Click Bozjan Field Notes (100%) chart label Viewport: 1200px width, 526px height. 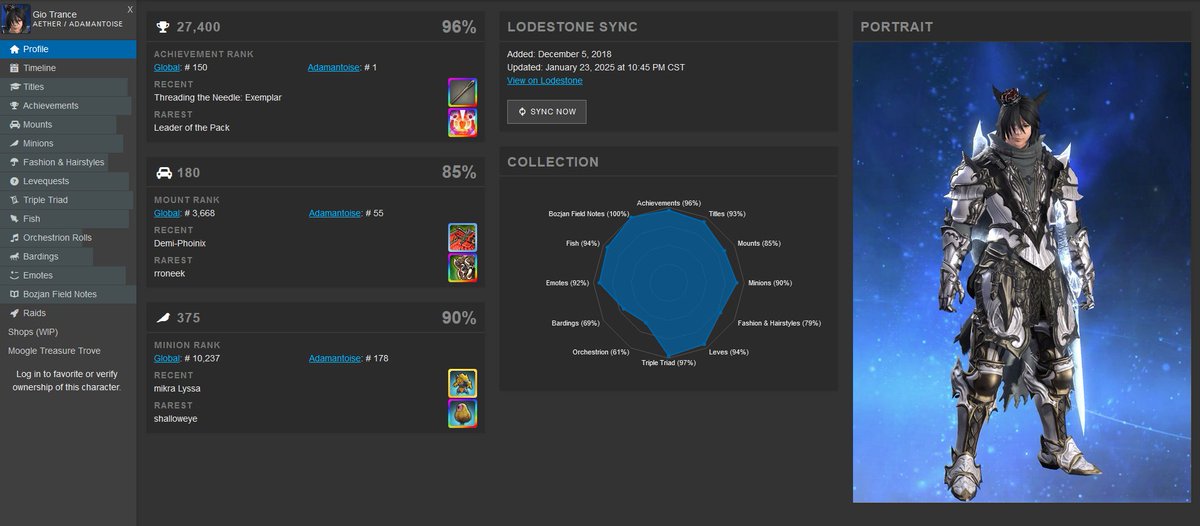point(589,214)
